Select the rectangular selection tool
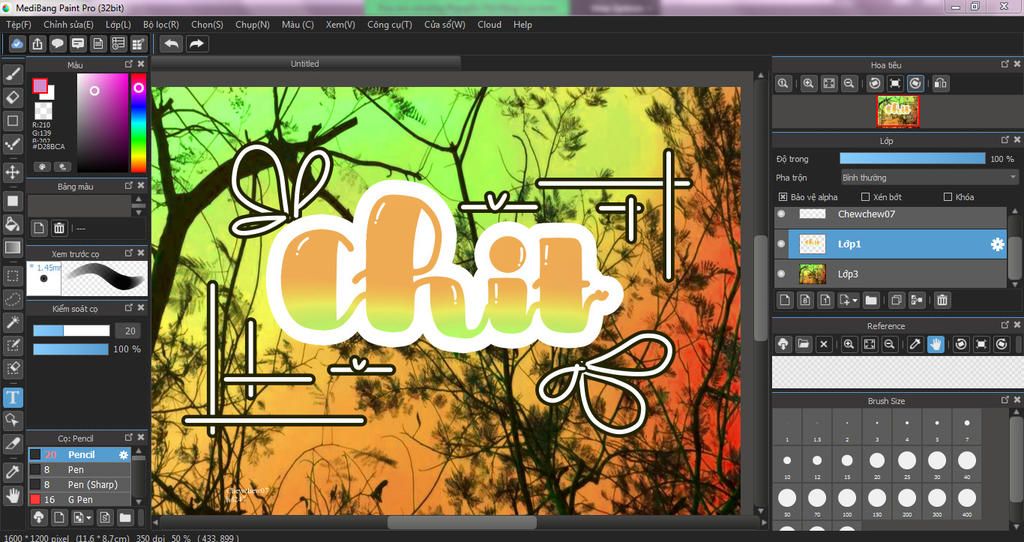The height and width of the screenshot is (542, 1024). pyautogui.click(x=12, y=276)
